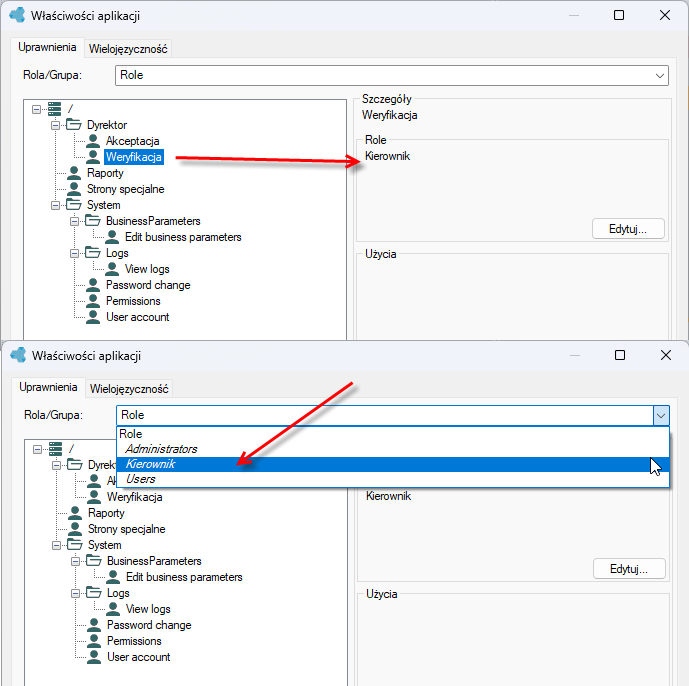The width and height of the screenshot is (689, 686).
Task: Select the Uprawnienia tab in lower window
Action: click(x=48, y=387)
